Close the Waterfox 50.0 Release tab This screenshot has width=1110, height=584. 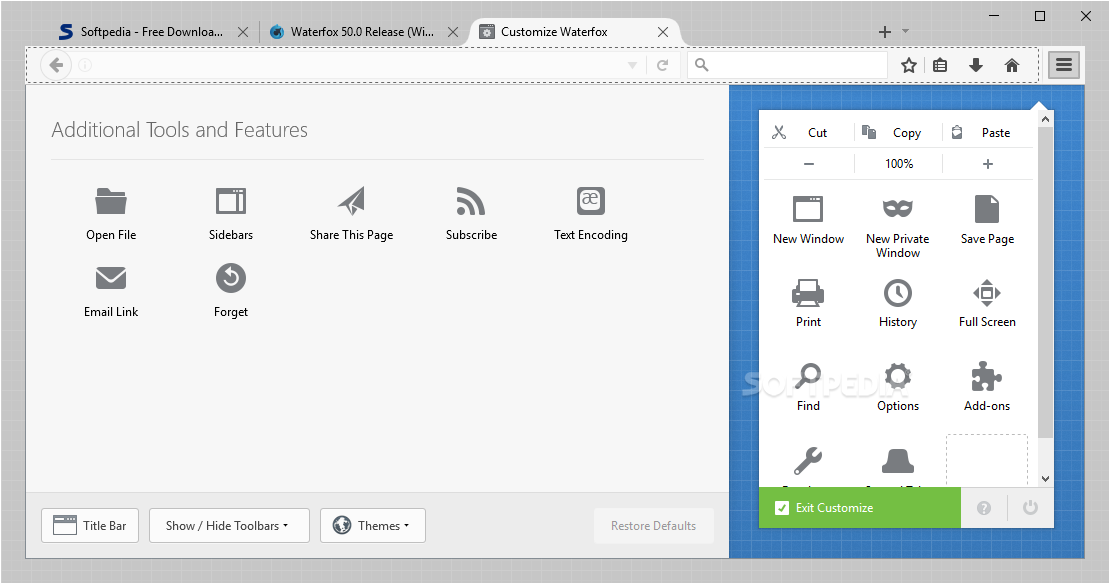coord(453,32)
